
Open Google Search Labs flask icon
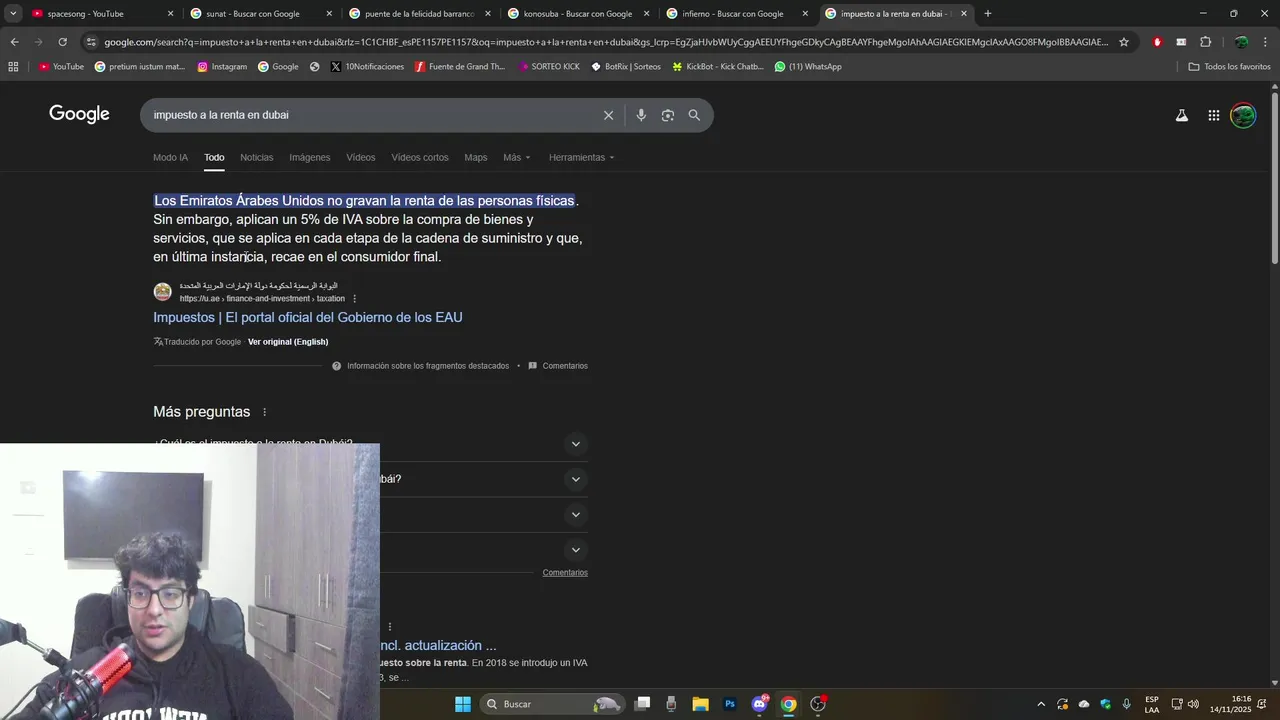coord(1181,115)
